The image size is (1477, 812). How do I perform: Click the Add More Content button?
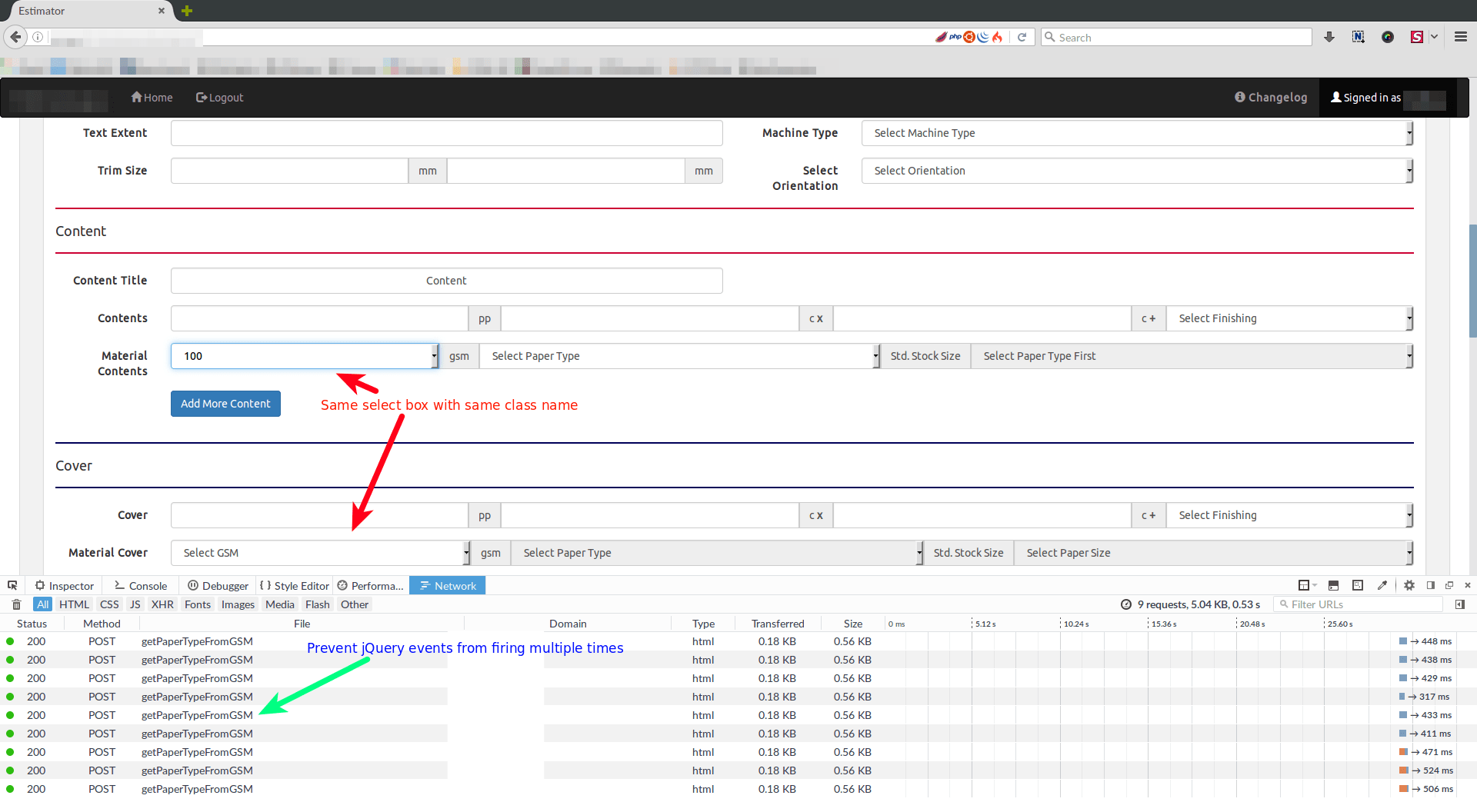(225, 404)
